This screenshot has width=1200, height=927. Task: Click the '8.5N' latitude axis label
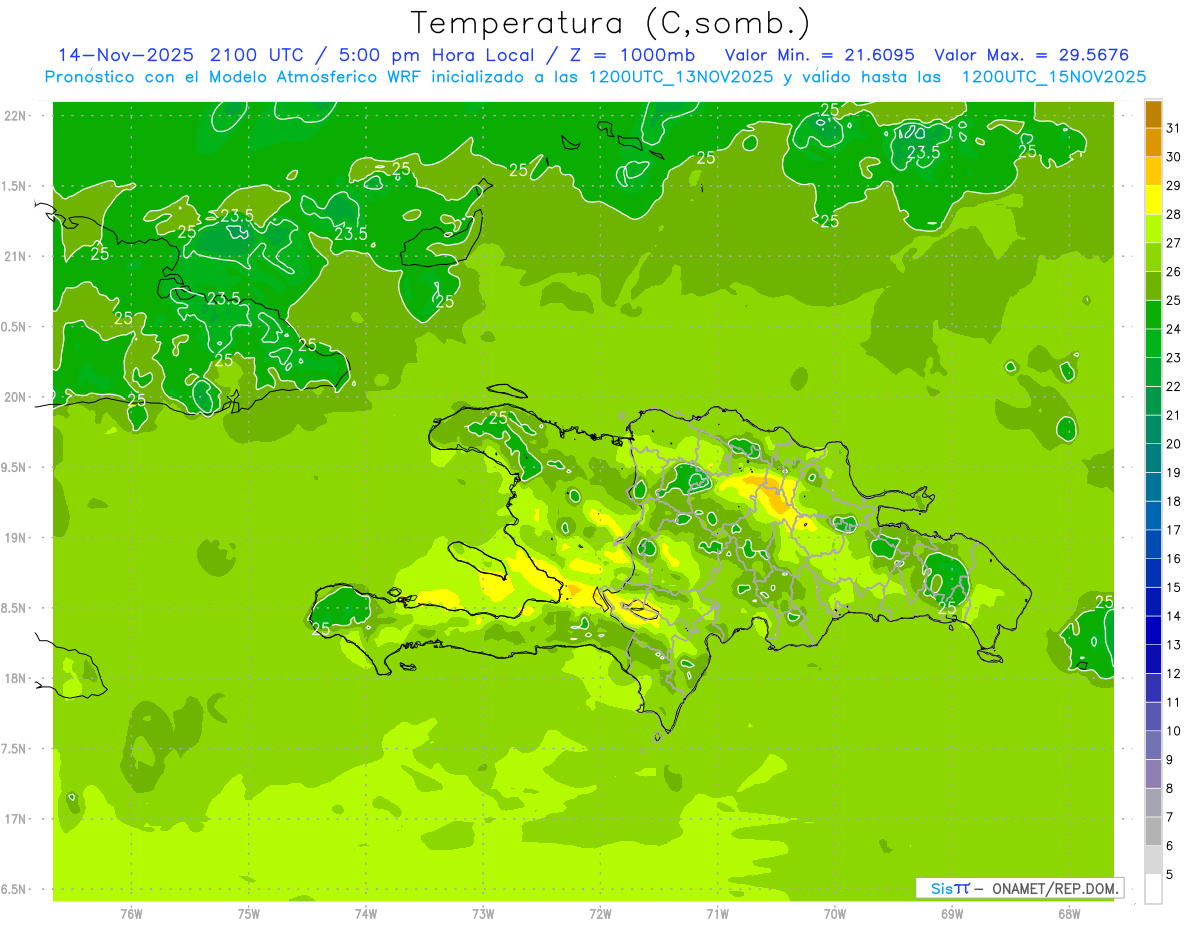tap(15, 608)
